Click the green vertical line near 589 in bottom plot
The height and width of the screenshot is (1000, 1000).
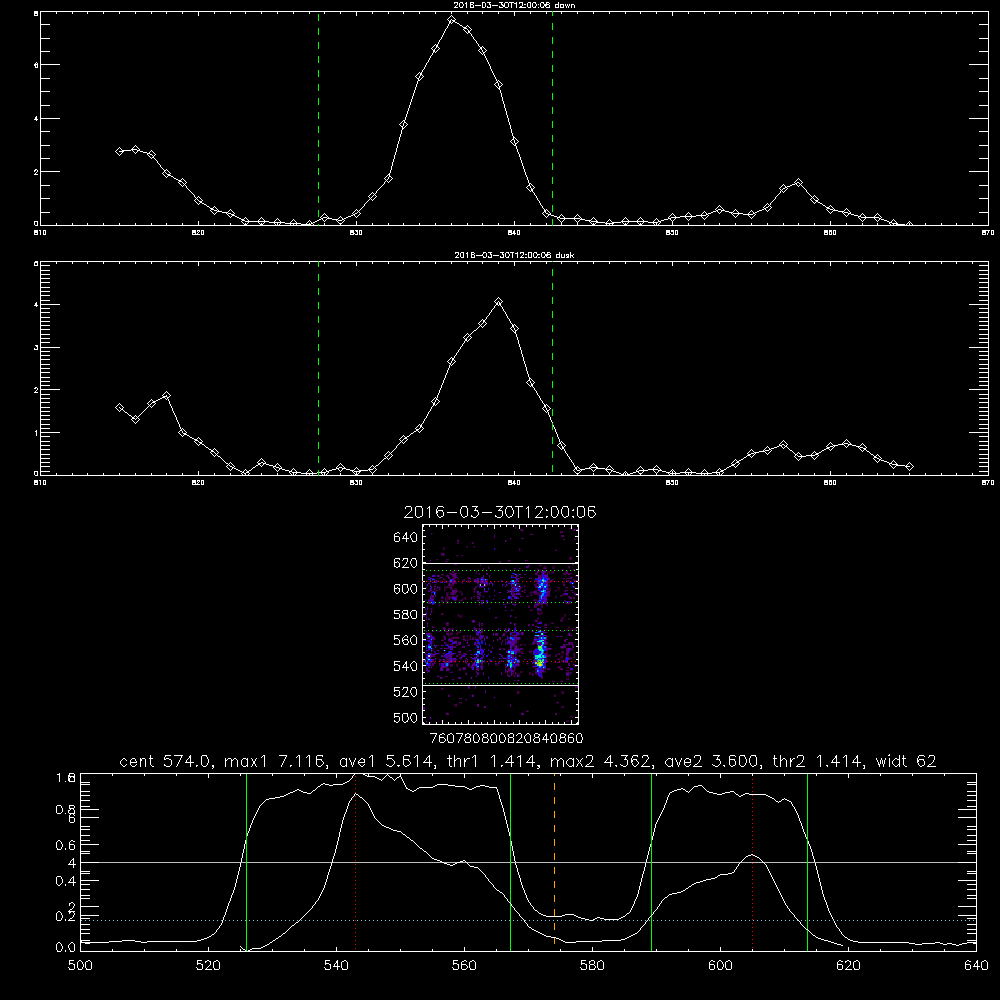click(x=651, y=862)
